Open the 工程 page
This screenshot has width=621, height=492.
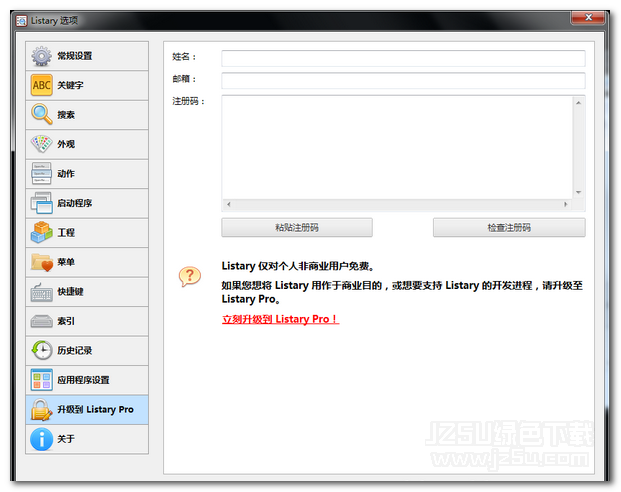point(87,232)
